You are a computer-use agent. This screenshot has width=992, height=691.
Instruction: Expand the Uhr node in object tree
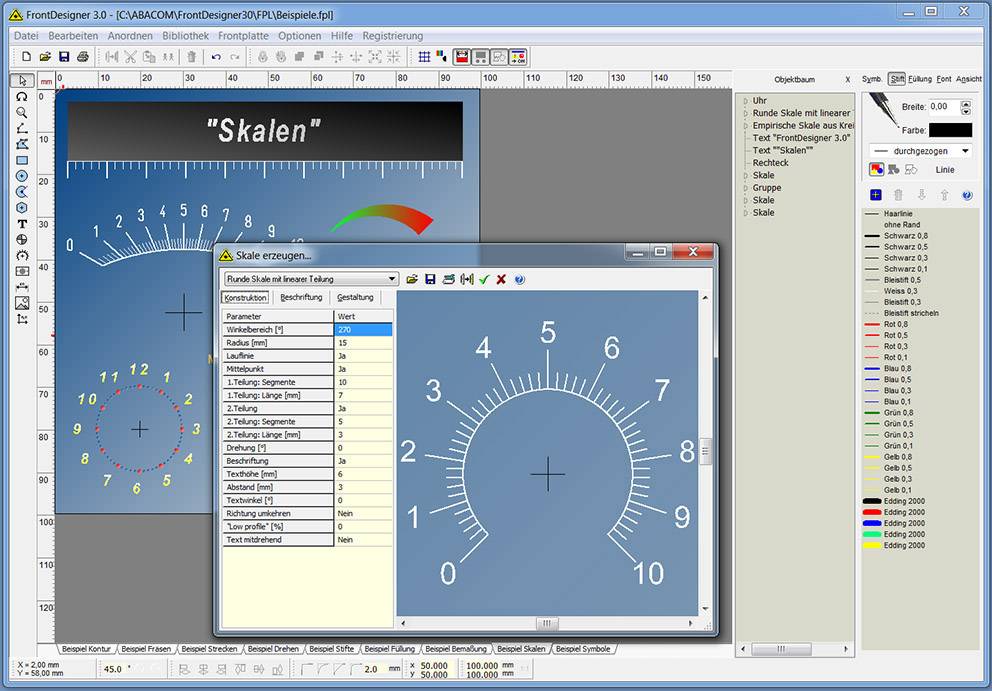746,101
